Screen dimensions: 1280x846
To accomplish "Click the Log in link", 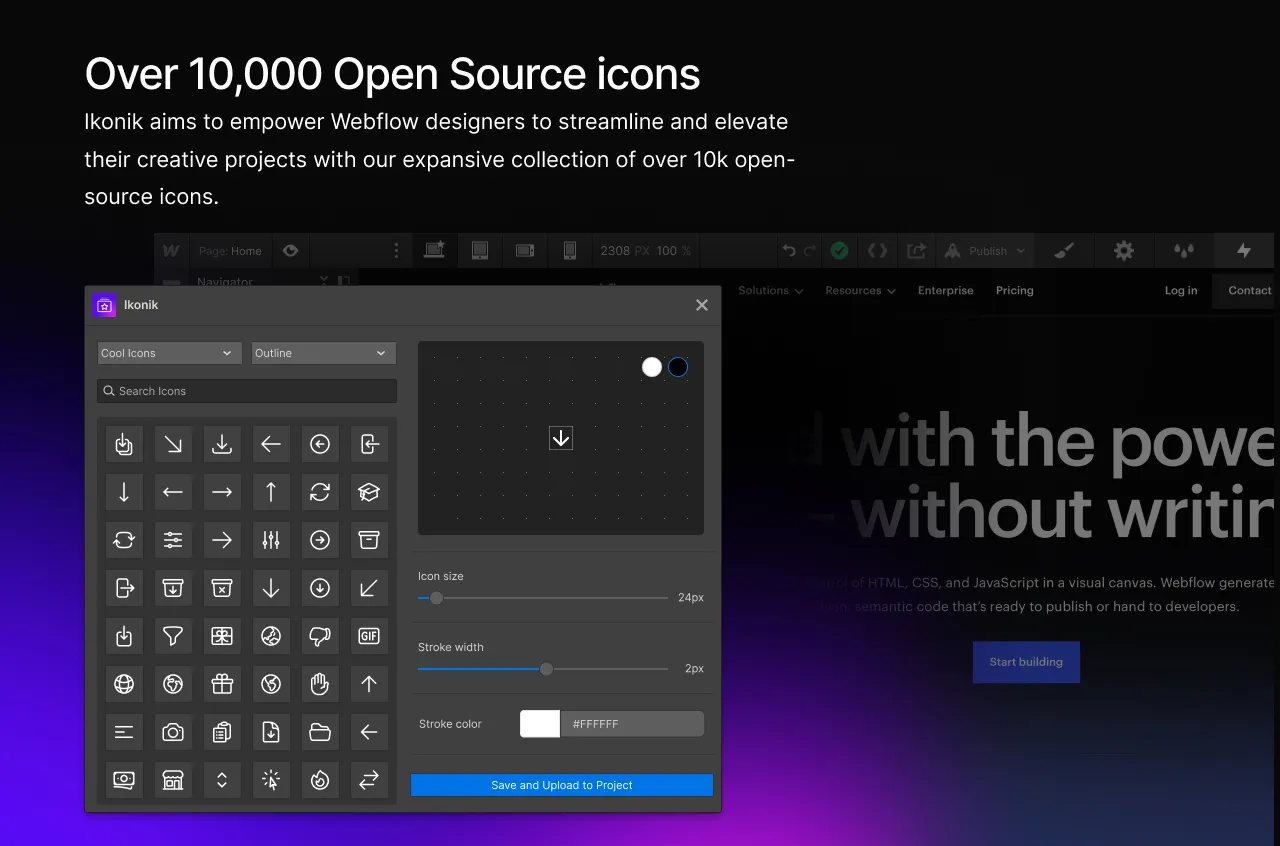I will pyautogui.click(x=1181, y=291).
